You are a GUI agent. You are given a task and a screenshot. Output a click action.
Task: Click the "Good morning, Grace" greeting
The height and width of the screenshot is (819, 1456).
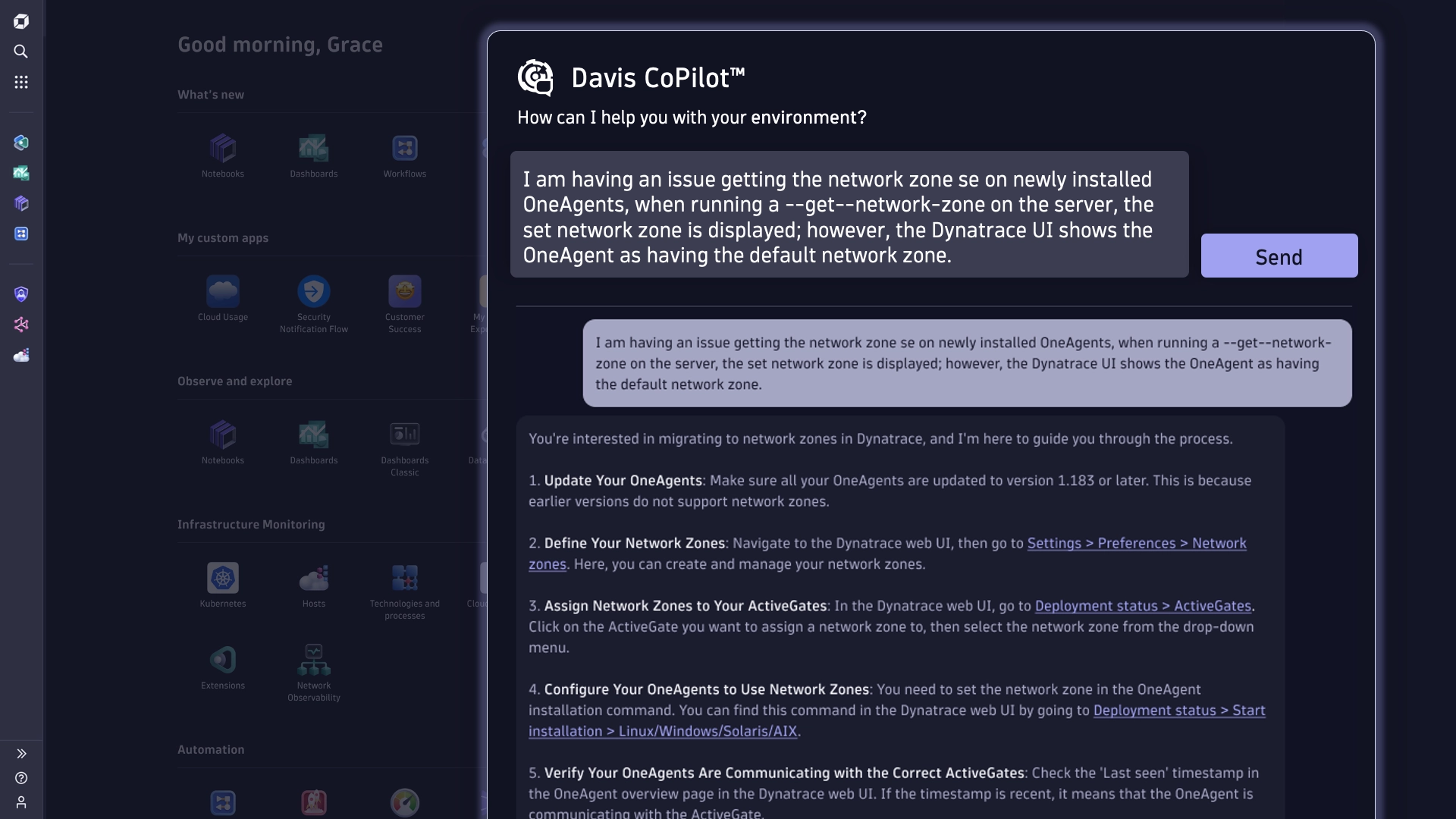[280, 45]
